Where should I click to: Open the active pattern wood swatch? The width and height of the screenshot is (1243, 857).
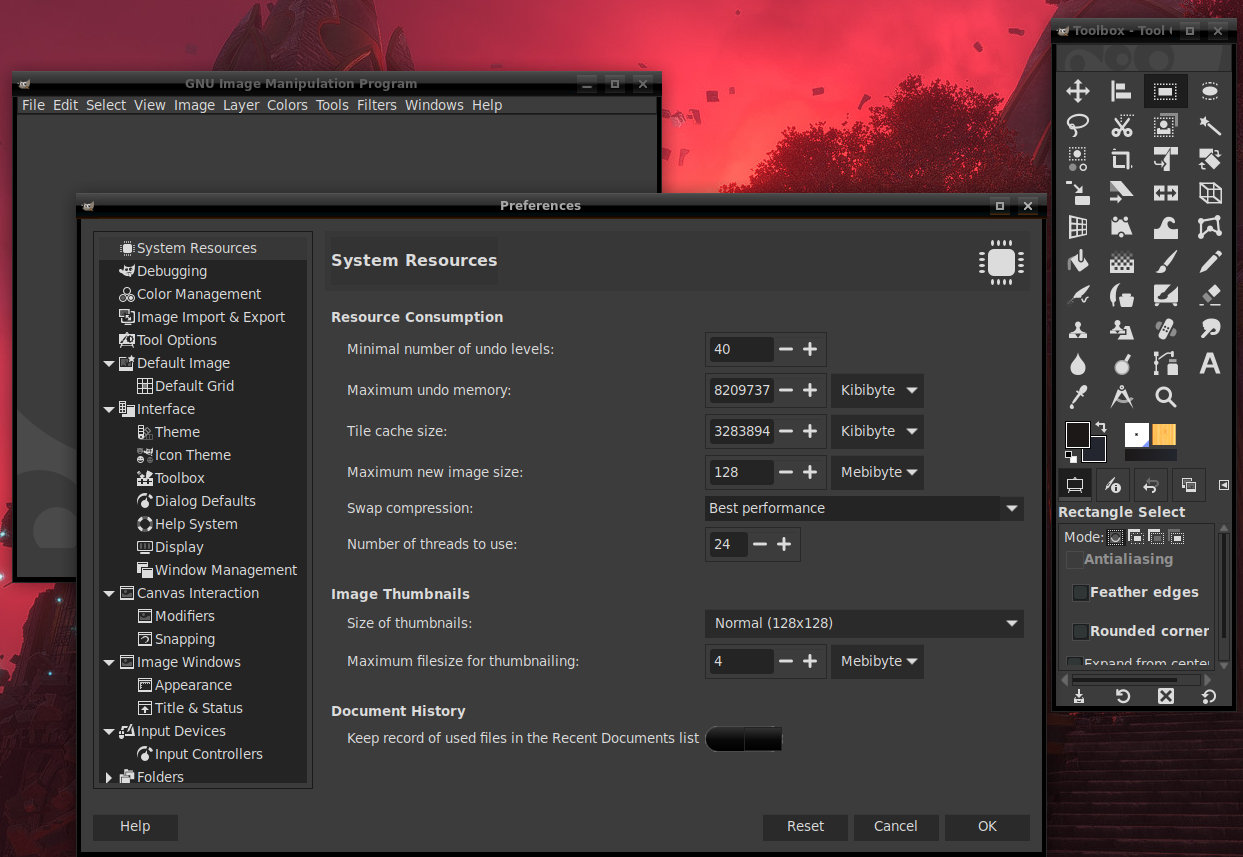(x=1164, y=435)
